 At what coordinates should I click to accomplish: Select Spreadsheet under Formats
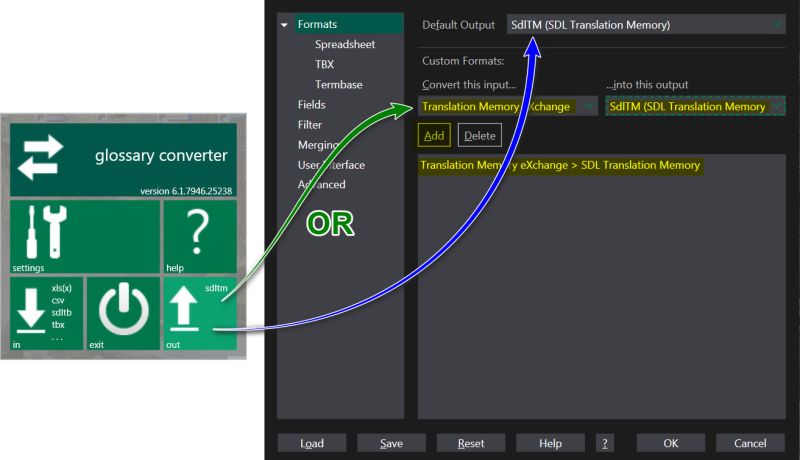[x=344, y=44]
